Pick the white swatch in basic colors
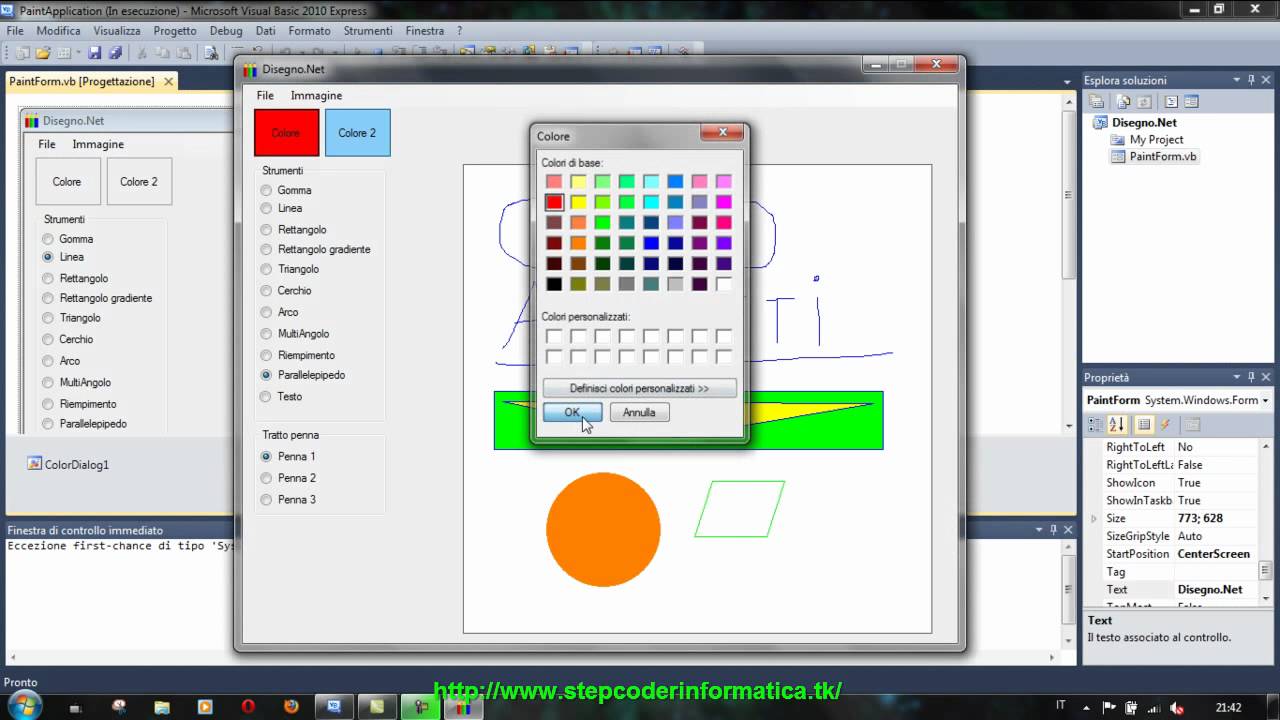 tap(723, 284)
